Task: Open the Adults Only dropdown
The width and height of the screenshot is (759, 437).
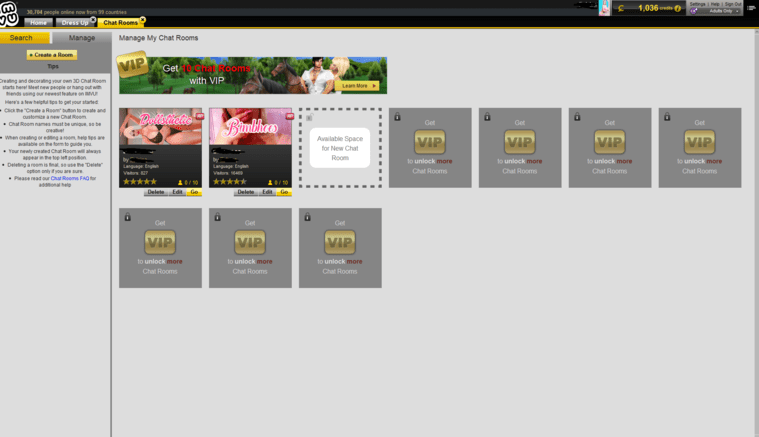Action: point(715,11)
